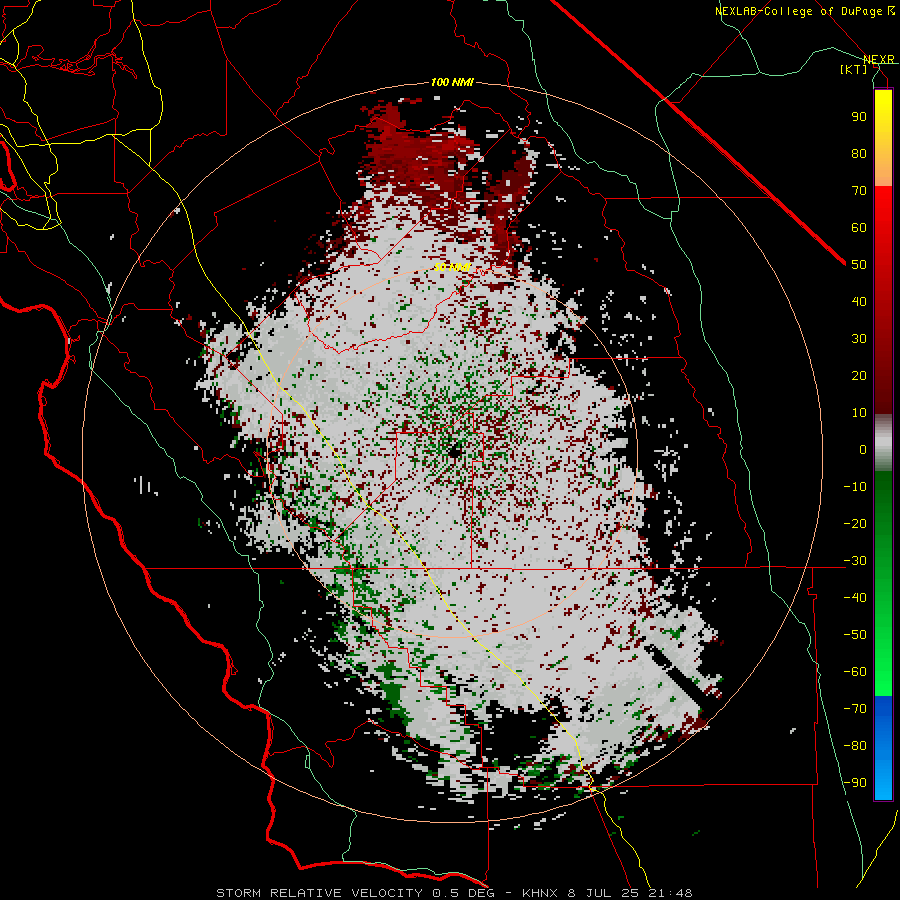
Task: Select the -80 knot scale label
Action: click(x=855, y=746)
